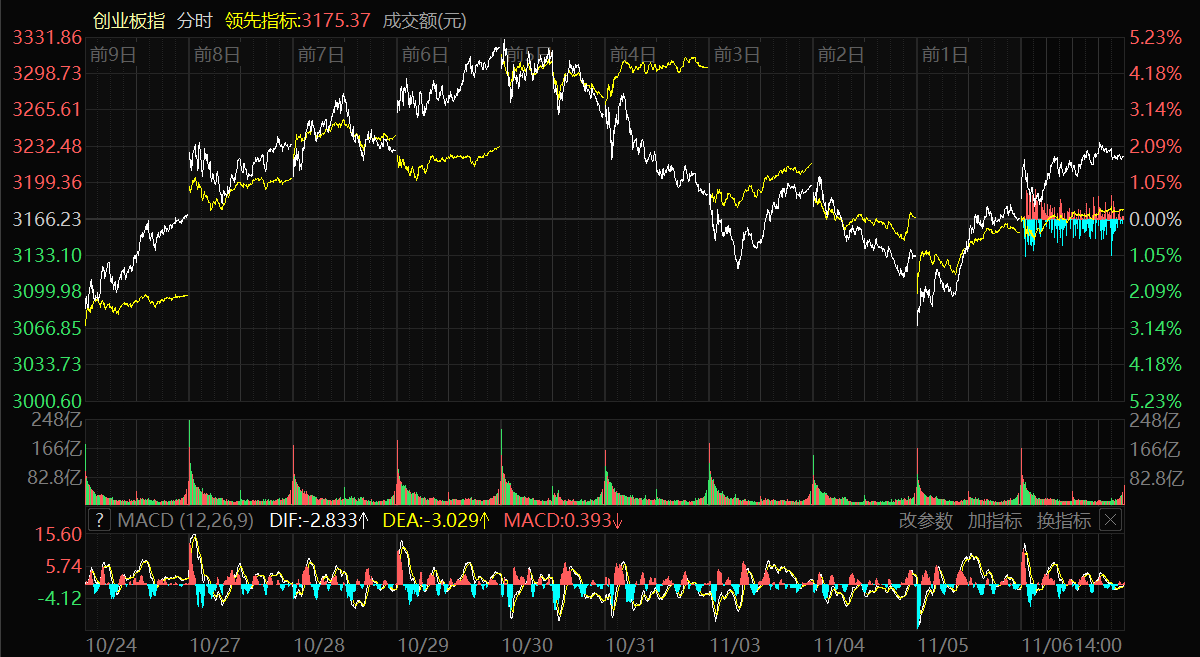This screenshot has width=1200, height=657.
Task: Select the 前3日 day marker
Action: (737, 54)
